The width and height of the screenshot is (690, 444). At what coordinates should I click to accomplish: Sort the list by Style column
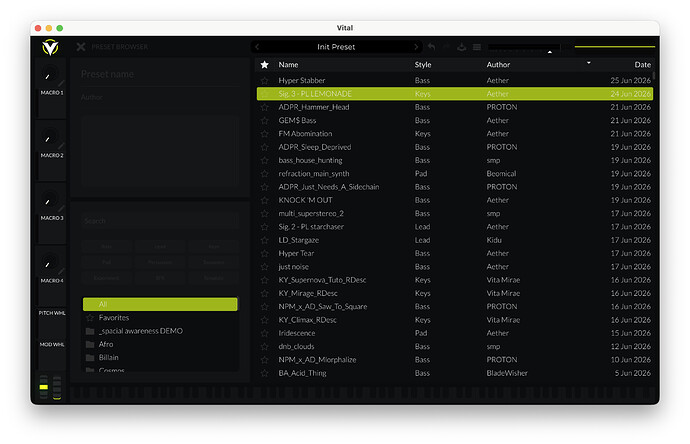(x=423, y=65)
